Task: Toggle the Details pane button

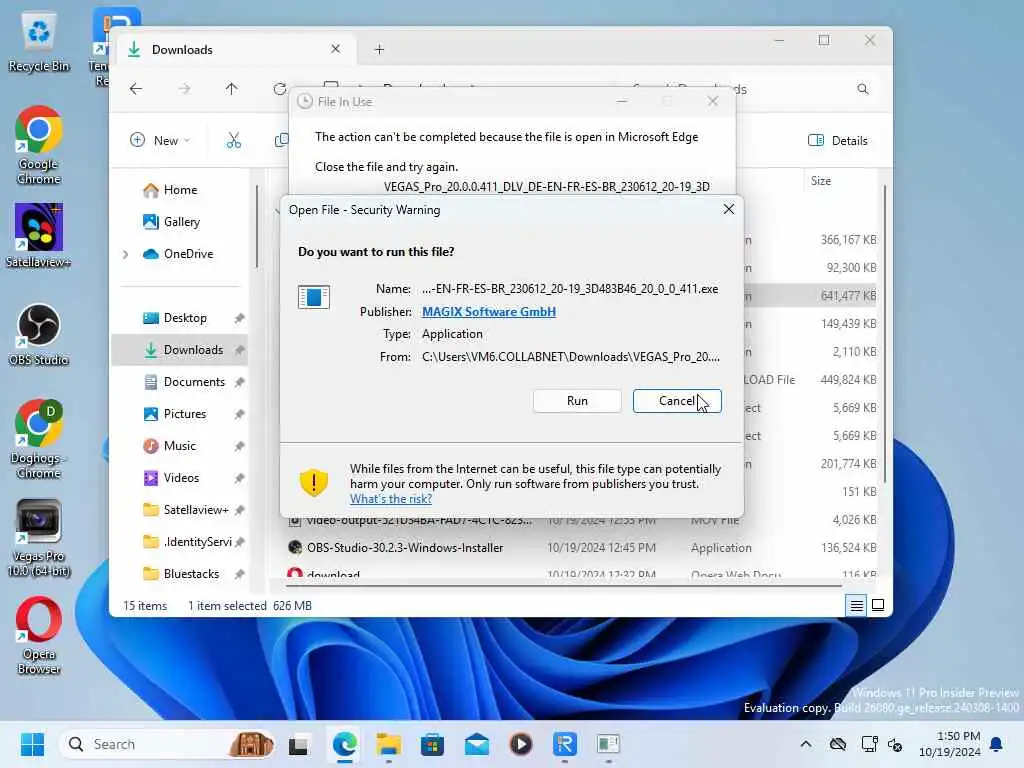Action: coord(838,140)
